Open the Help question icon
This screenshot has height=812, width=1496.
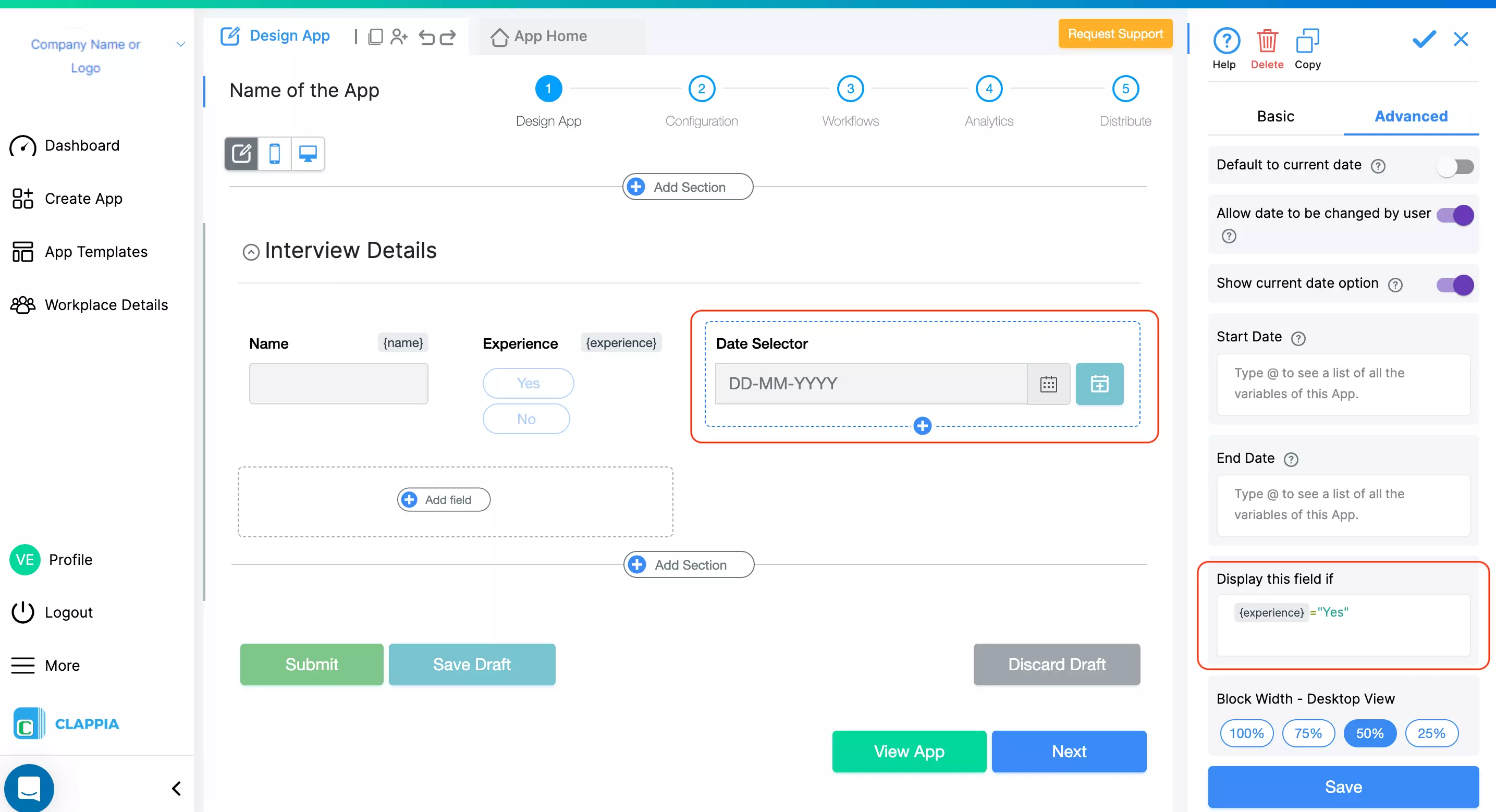[x=1226, y=42]
